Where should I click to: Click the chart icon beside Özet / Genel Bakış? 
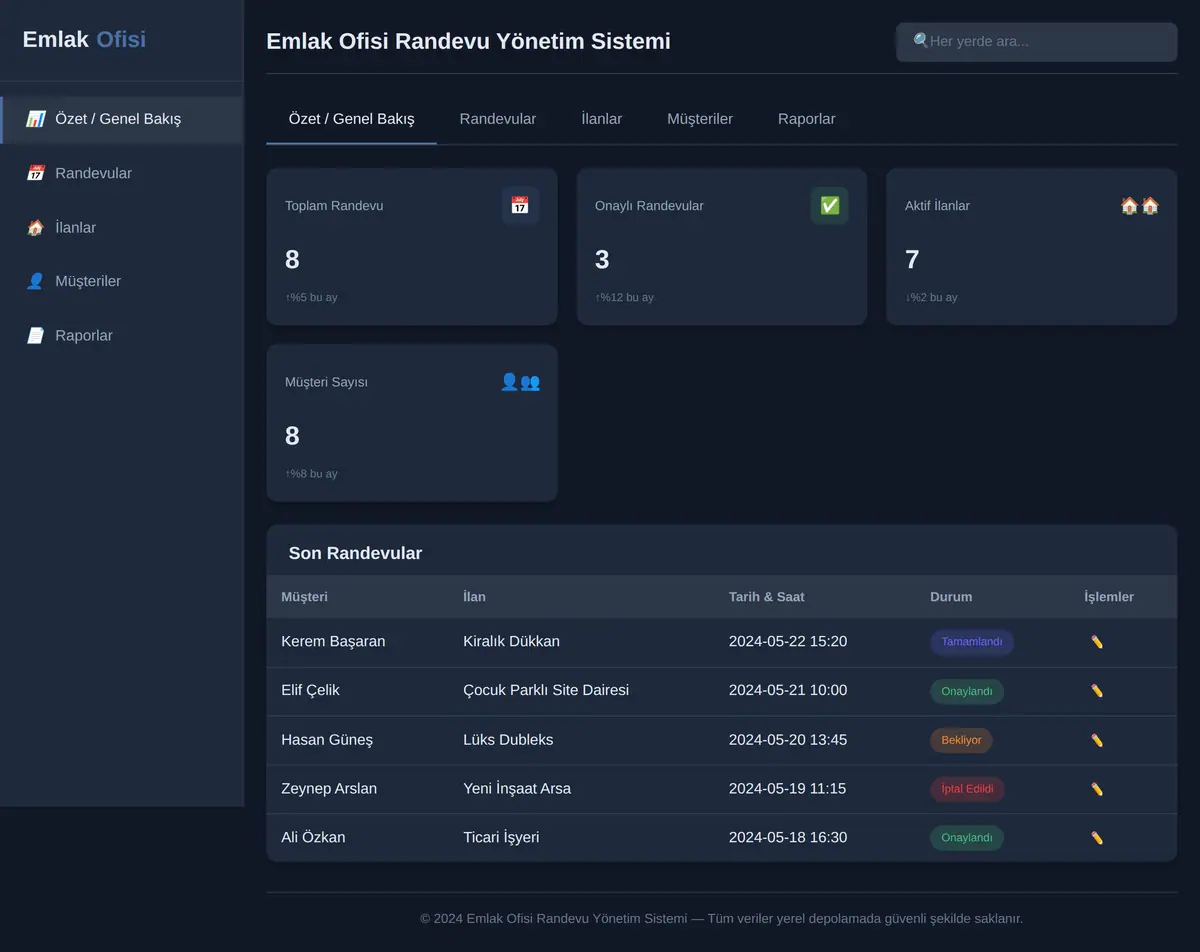[35, 119]
